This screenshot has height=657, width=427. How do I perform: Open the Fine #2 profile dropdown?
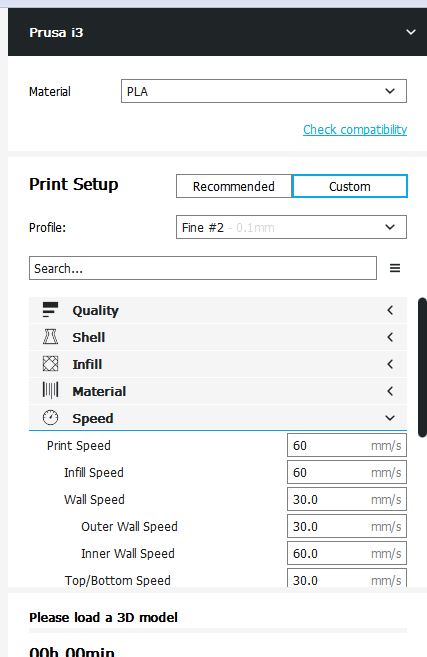click(x=291, y=227)
